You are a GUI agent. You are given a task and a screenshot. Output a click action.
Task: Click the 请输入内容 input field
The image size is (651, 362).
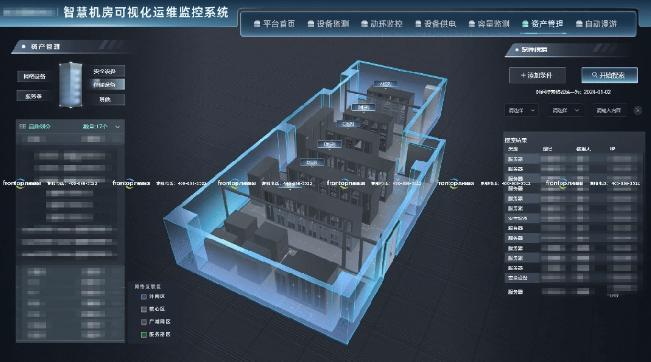609,110
